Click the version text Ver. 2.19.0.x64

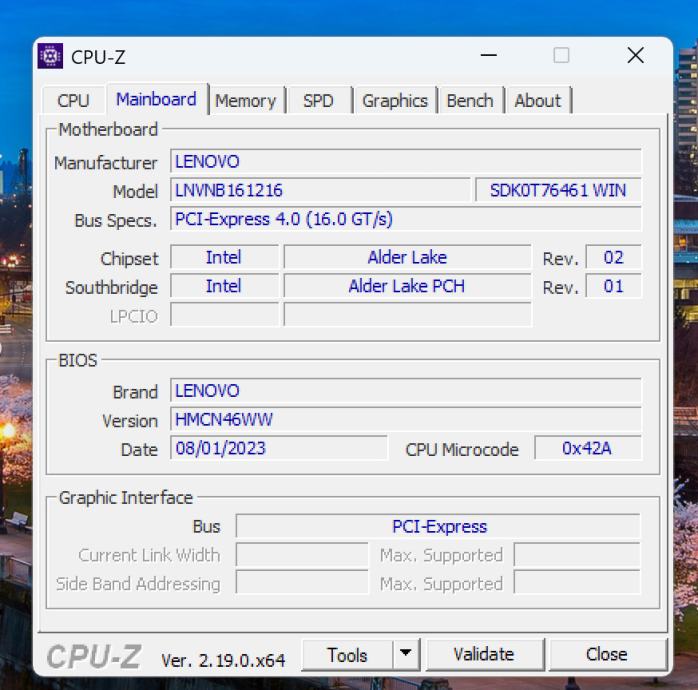pos(223,660)
